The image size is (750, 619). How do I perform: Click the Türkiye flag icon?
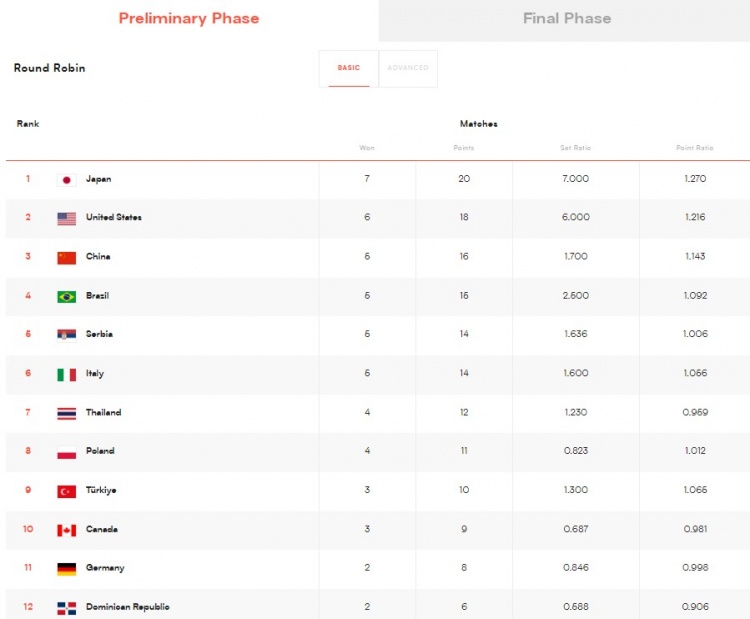pos(66,491)
